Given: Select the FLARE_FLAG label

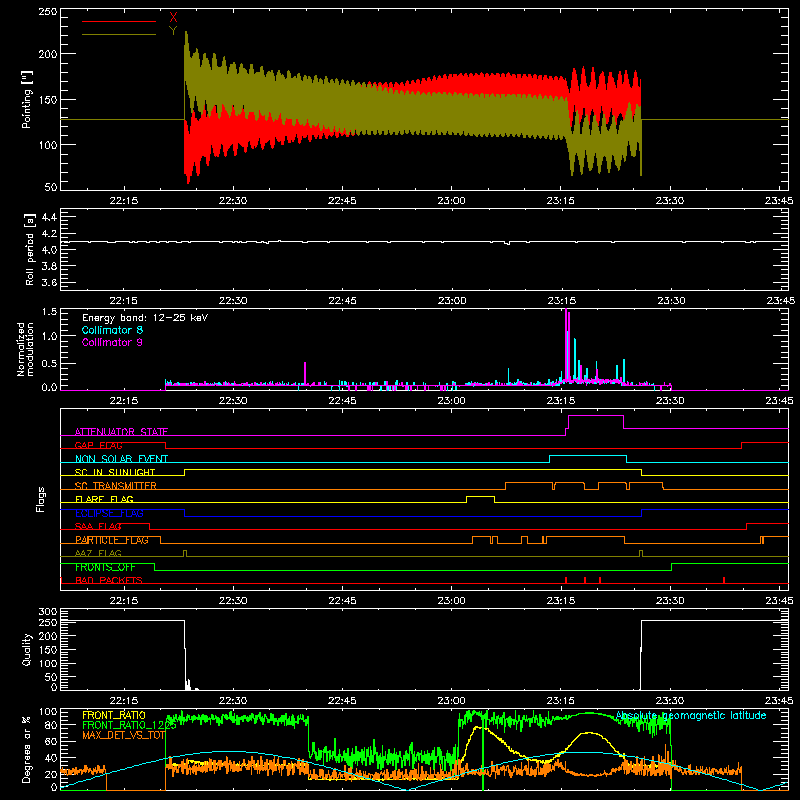Looking at the screenshot, I should click(x=104, y=499).
